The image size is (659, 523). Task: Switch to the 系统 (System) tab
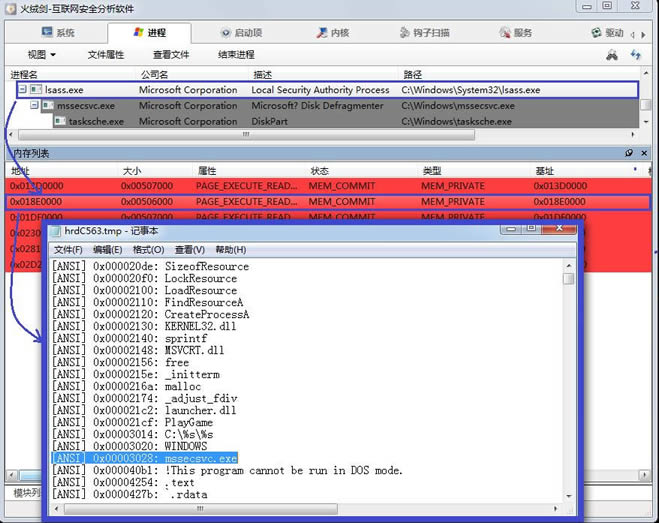pos(59,33)
